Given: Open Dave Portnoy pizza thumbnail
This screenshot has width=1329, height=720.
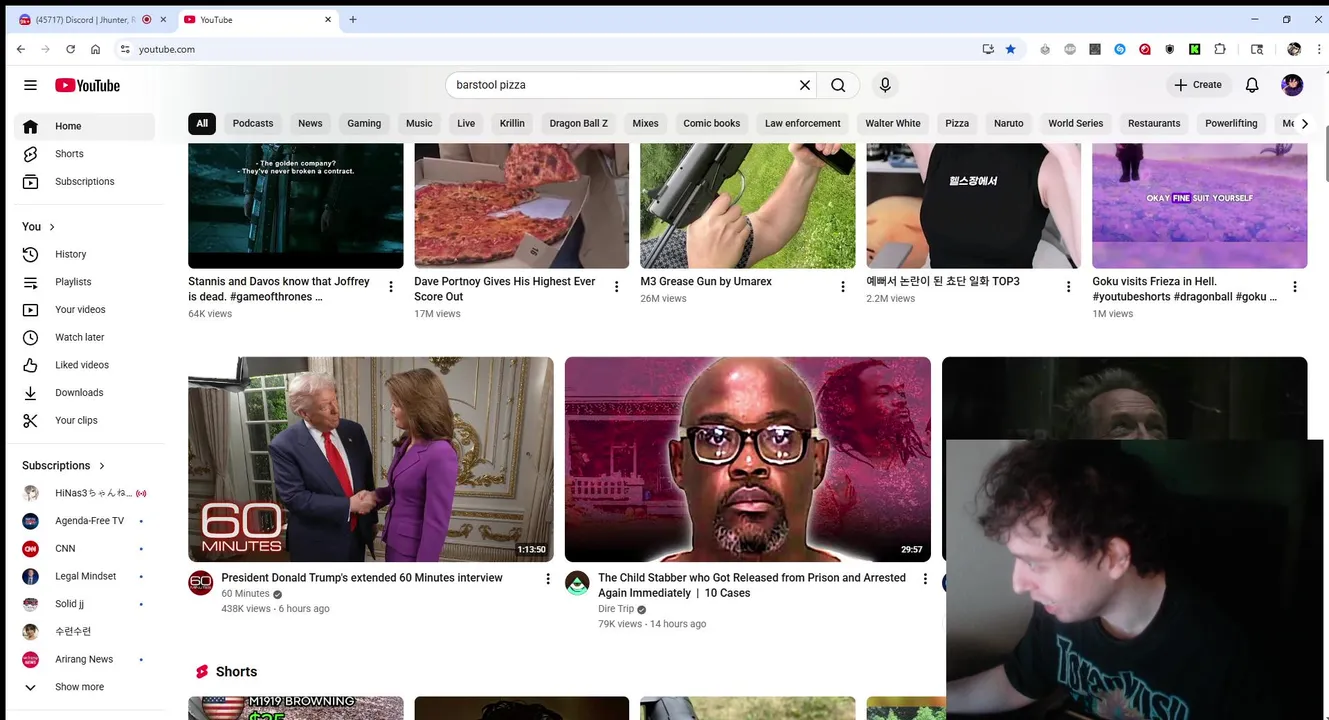Looking at the screenshot, I should click(522, 206).
